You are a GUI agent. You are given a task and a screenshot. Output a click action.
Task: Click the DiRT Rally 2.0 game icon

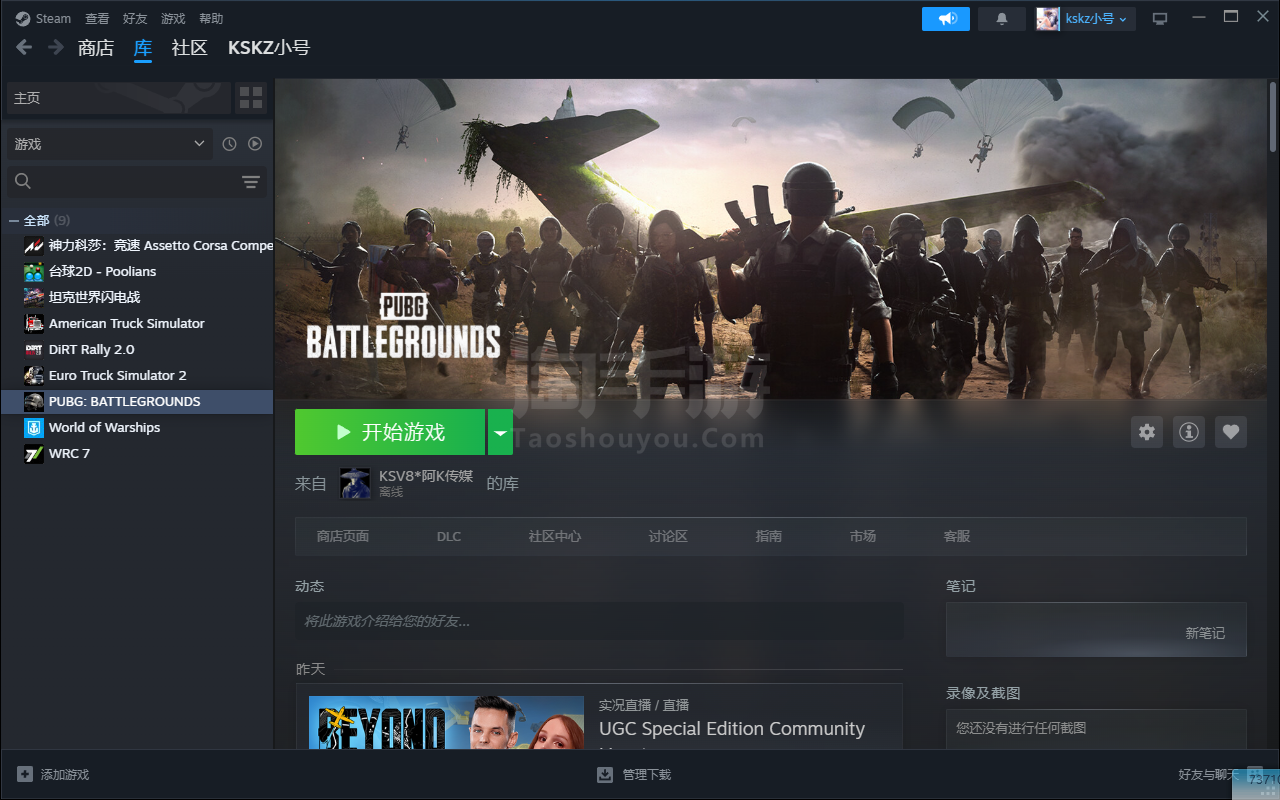(33, 349)
